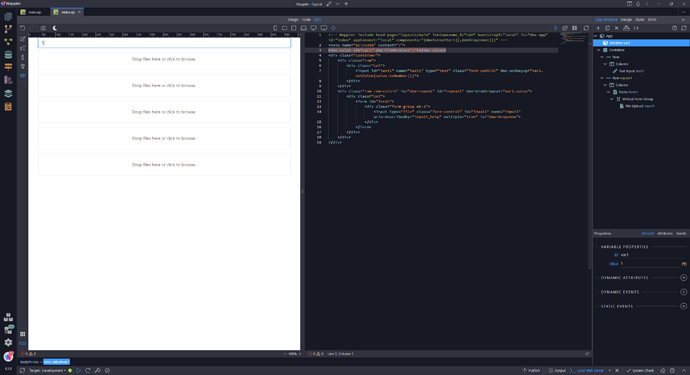The width and height of the screenshot is (690, 375).
Task: Toggle the Local Web Server terminal
Action: [587, 371]
